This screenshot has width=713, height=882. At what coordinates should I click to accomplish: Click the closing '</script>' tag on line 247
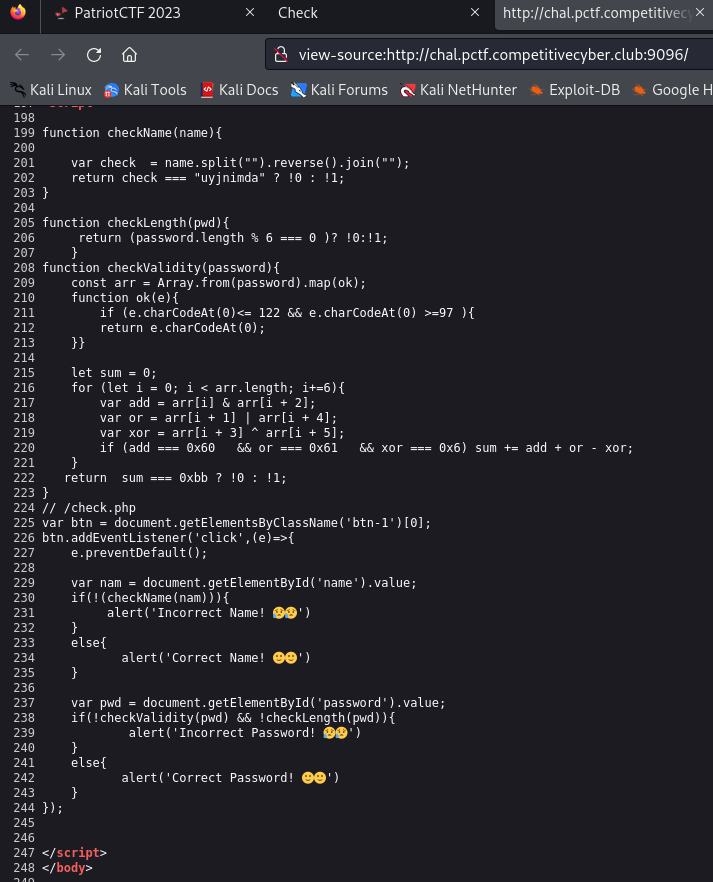pyautogui.click(x=74, y=853)
